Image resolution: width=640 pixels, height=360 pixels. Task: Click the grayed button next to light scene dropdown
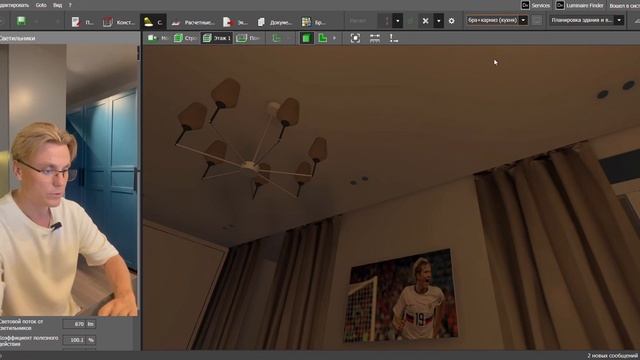click(x=537, y=20)
